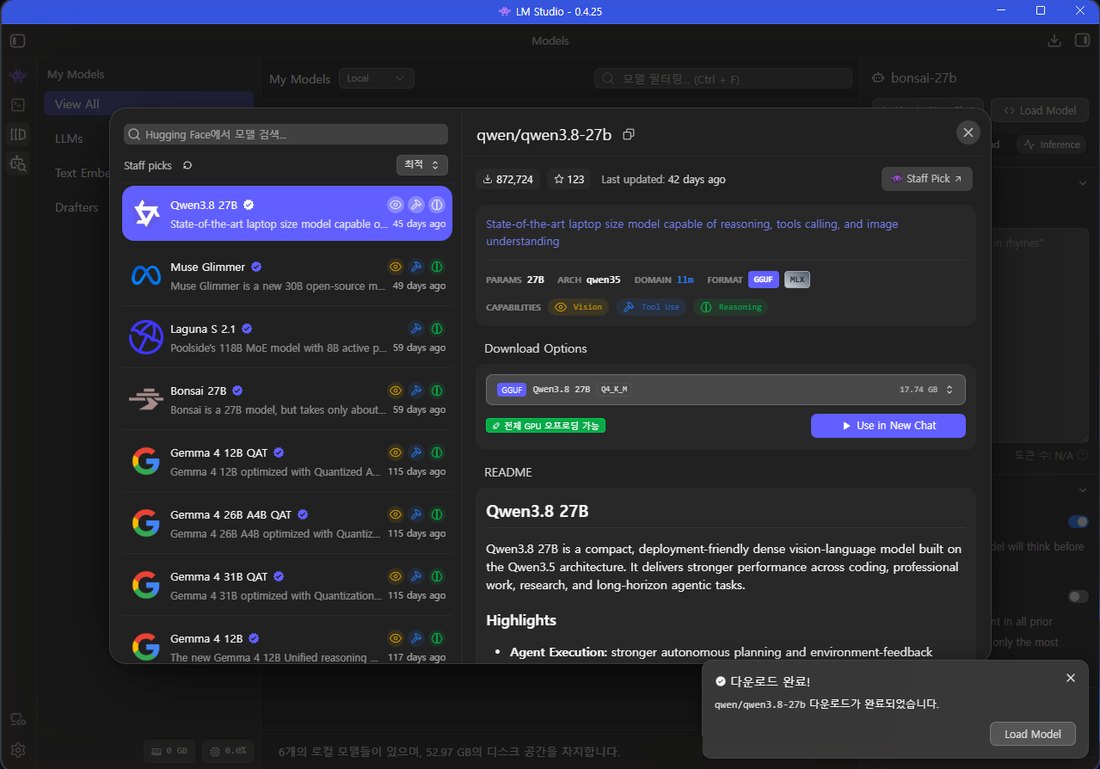Copy the qwen/qwen3.8-27b model name
The height and width of the screenshot is (769, 1100).
(629, 134)
